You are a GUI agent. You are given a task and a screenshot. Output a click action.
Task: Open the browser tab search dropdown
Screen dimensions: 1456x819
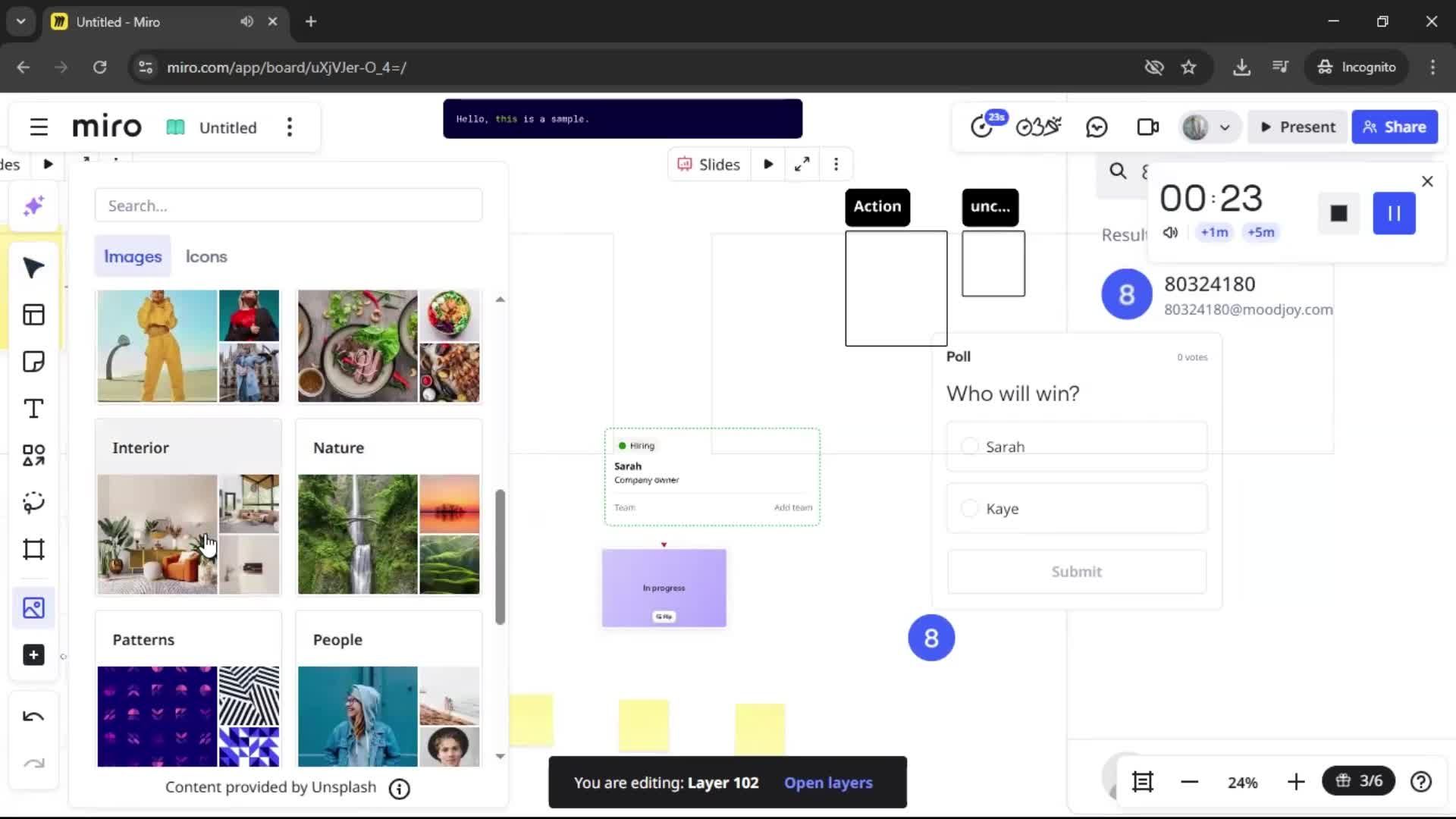(x=20, y=21)
